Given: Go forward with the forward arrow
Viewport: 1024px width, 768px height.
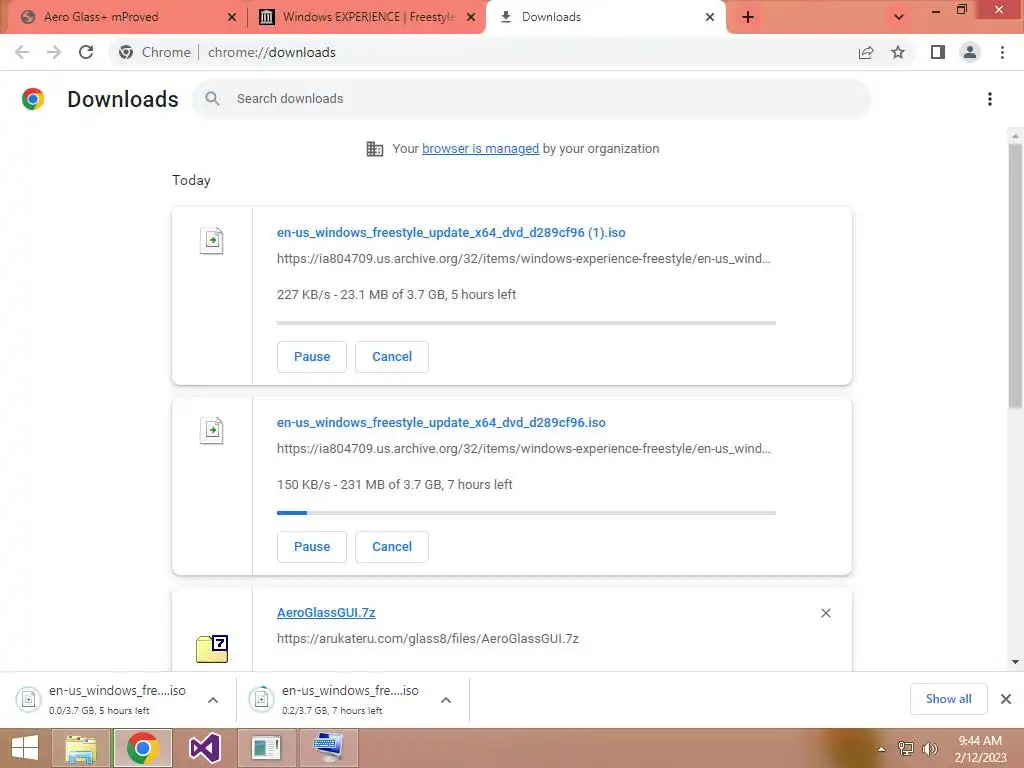Looking at the screenshot, I should pyautogui.click(x=54, y=52).
